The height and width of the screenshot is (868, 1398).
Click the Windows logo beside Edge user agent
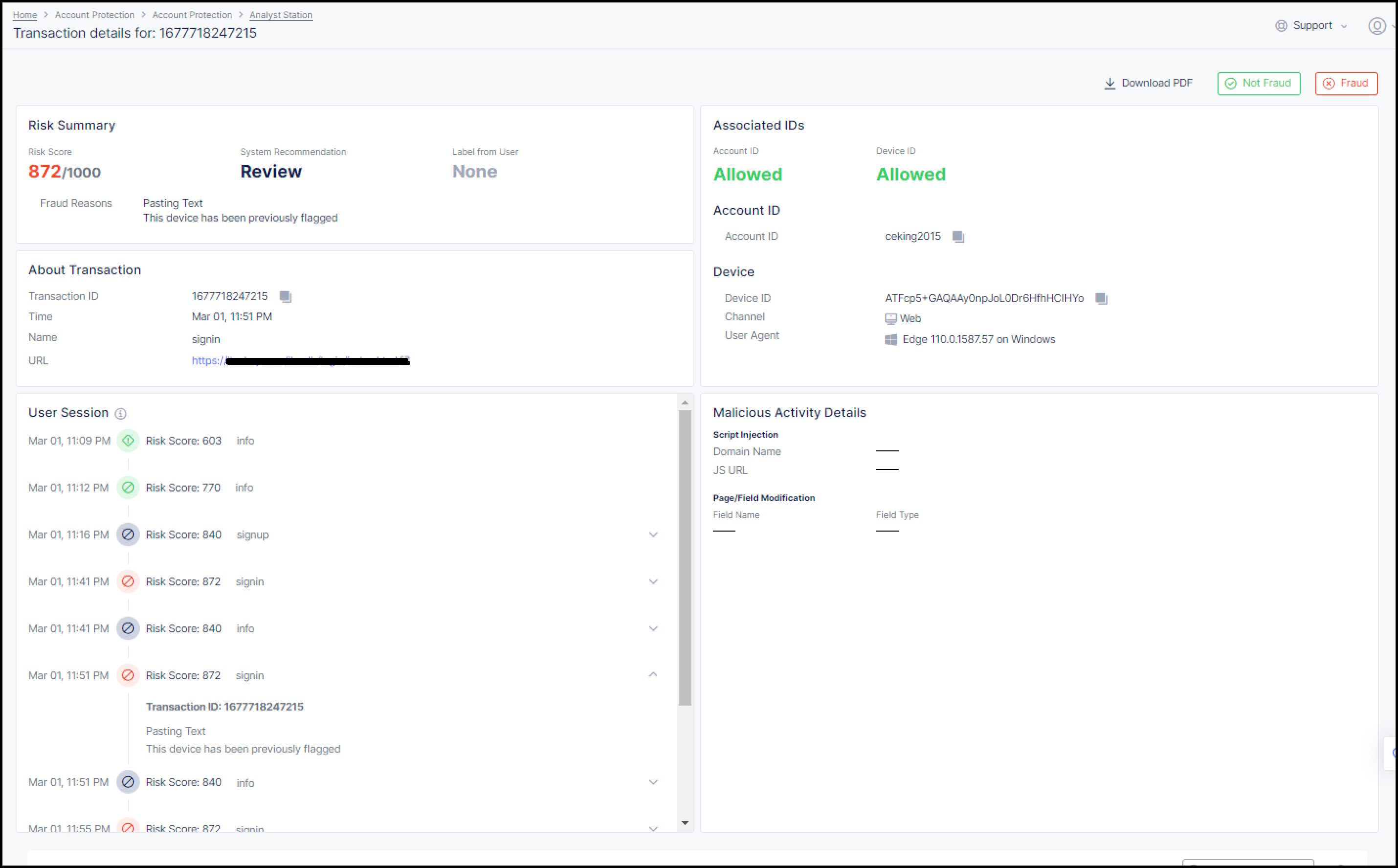(890, 339)
